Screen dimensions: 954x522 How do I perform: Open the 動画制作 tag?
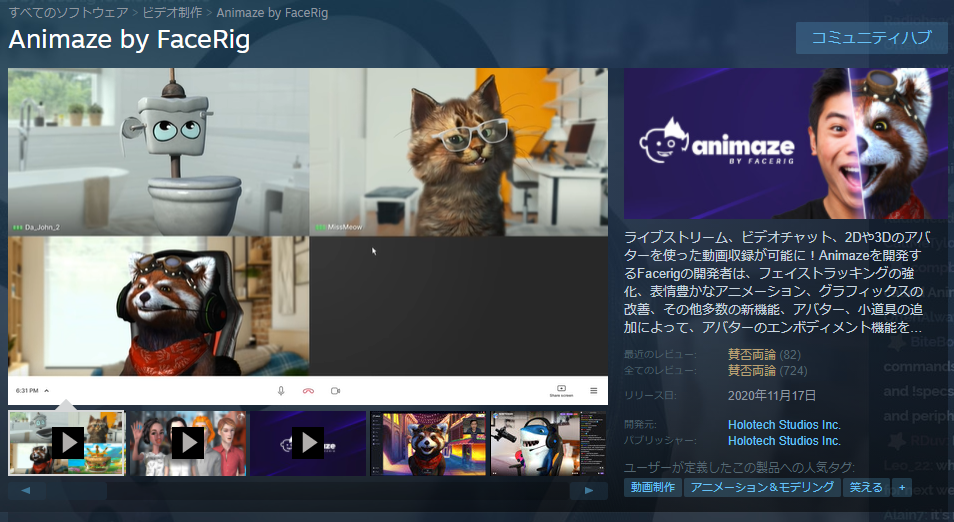tap(653, 487)
